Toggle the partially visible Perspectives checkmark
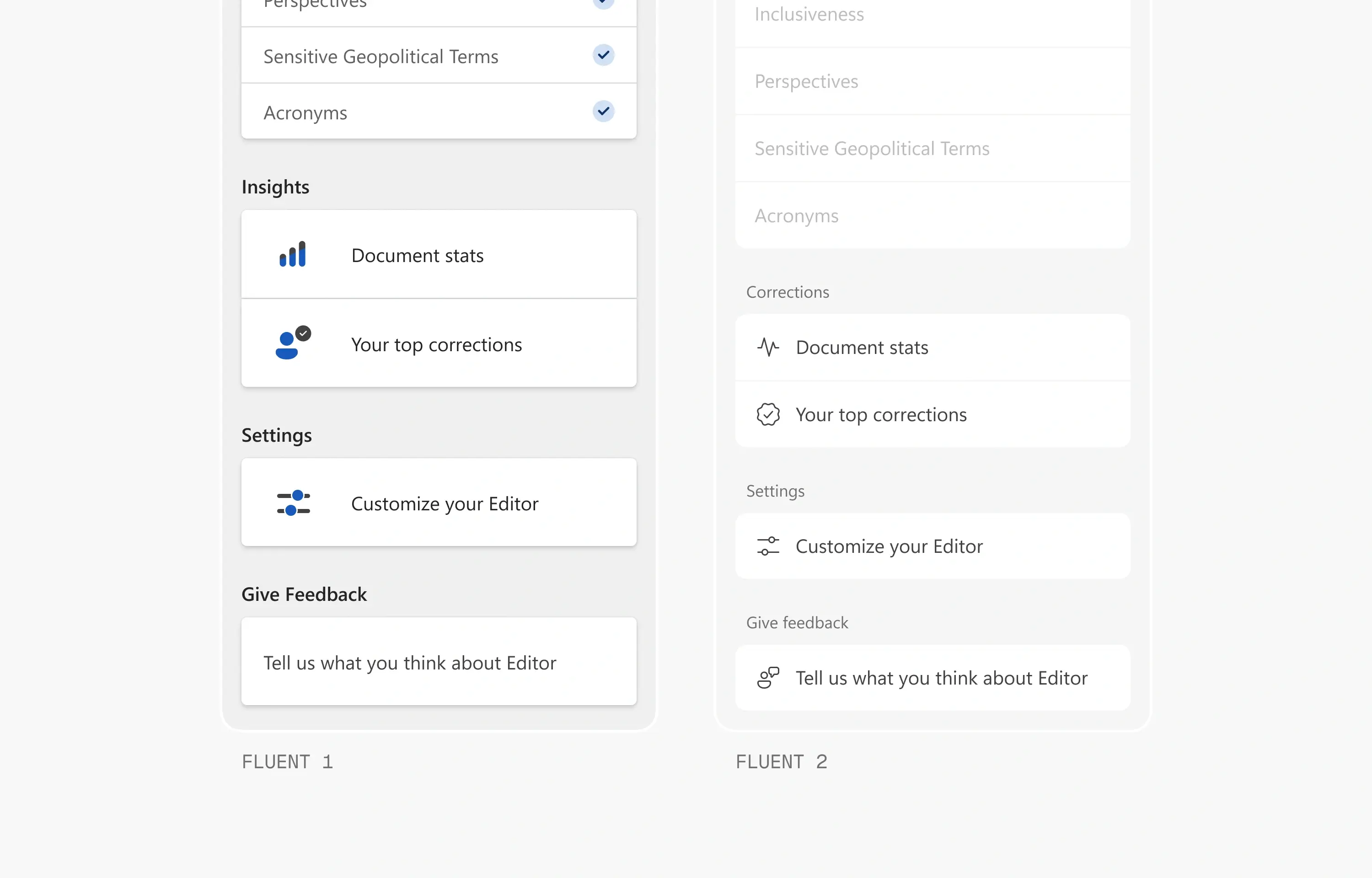1372x878 pixels. (x=603, y=3)
